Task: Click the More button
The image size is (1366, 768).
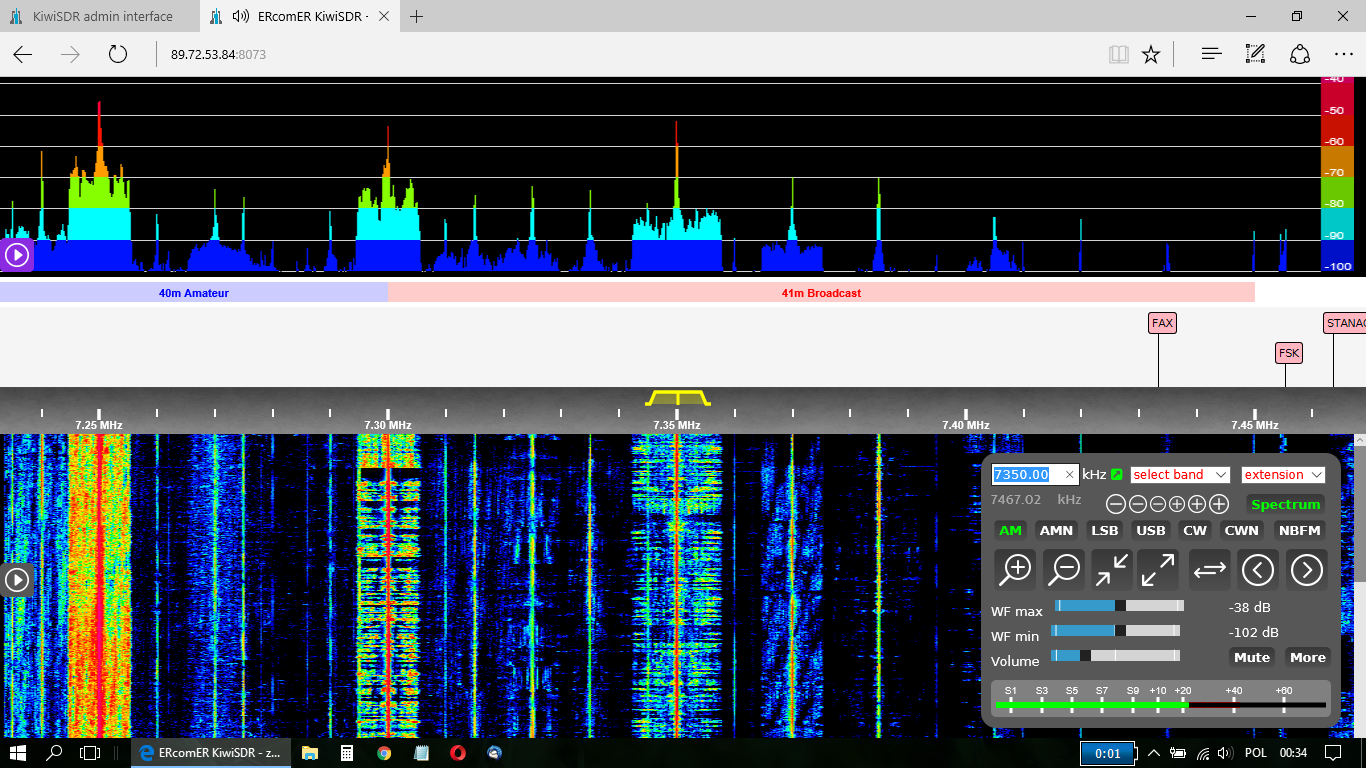Action: click(1307, 657)
